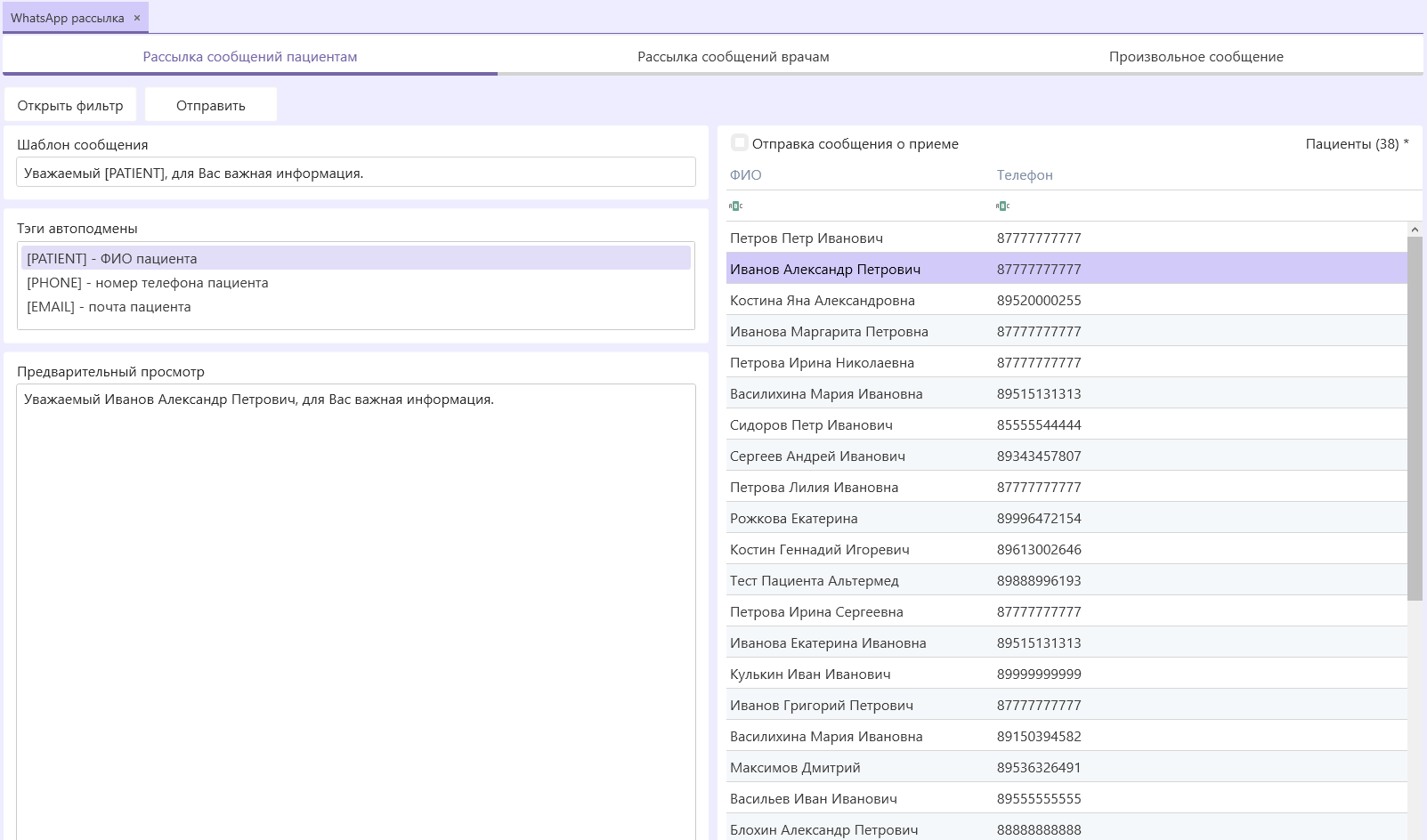Click phone number 89555555555
This screenshot has height=840, width=1427.
click(1039, 798)
